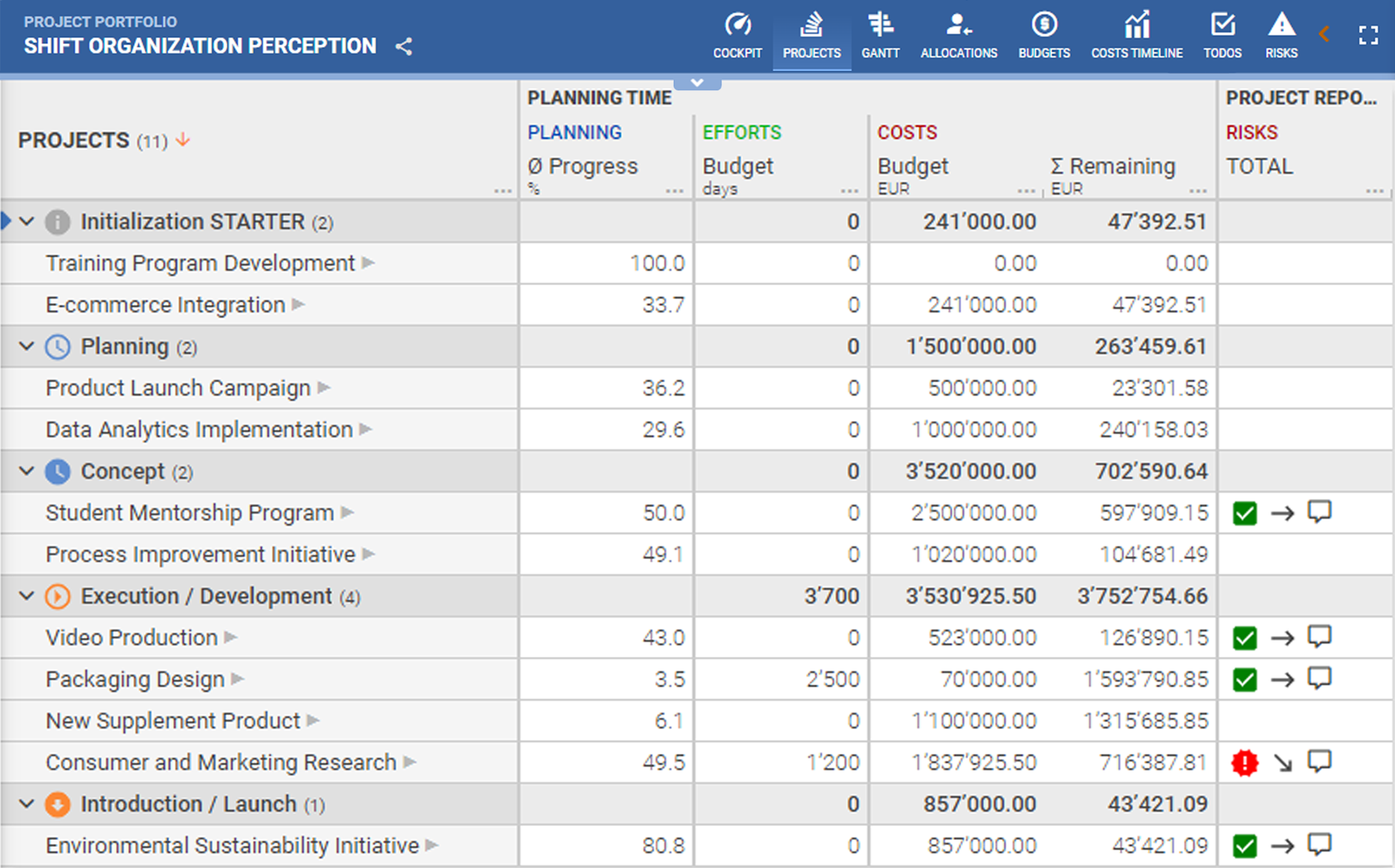The height and width of the screenshot is (868, 1395).
Task: Click green risk check for Student Mentorship Program
Action: [1245, 513]
